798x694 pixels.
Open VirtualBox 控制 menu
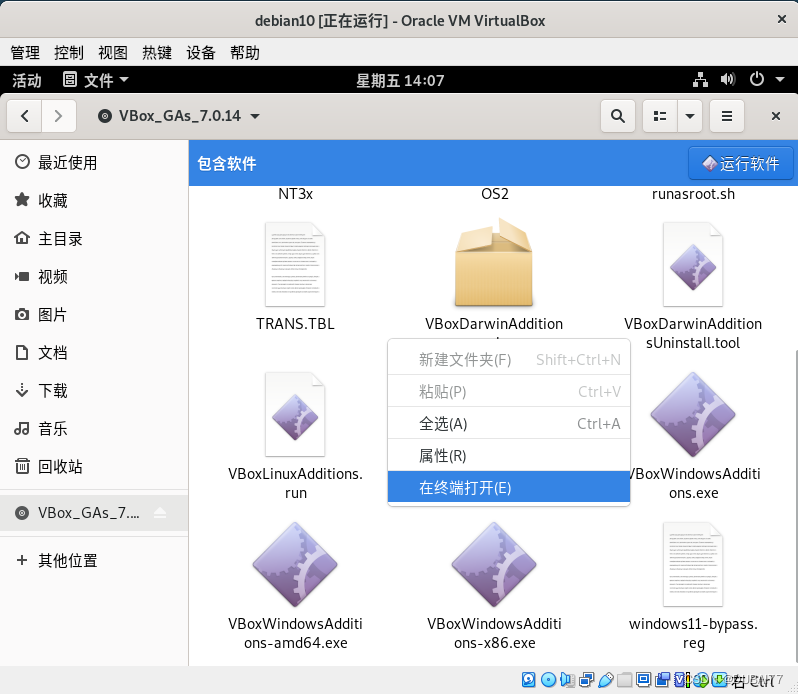click(69, 52)
